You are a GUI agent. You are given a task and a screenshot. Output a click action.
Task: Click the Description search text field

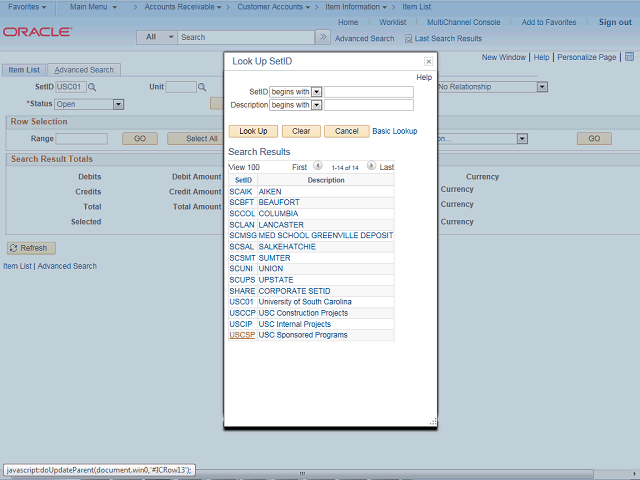[x=369, y=105]
